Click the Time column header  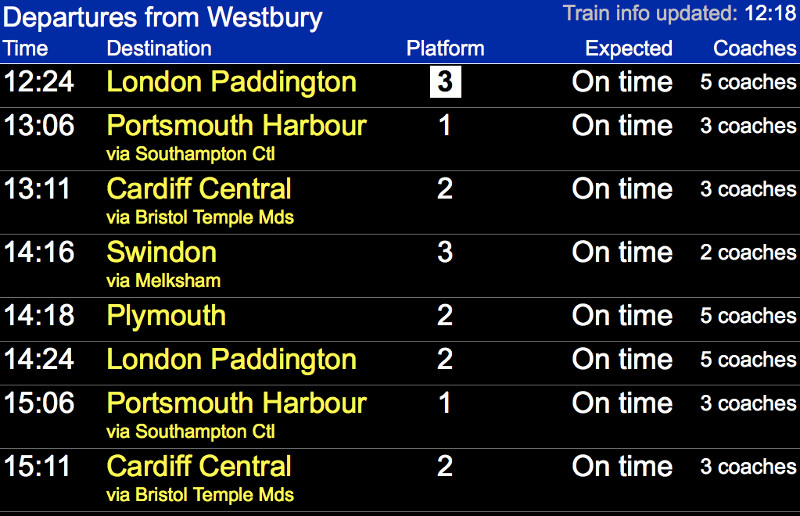(25, 49)
